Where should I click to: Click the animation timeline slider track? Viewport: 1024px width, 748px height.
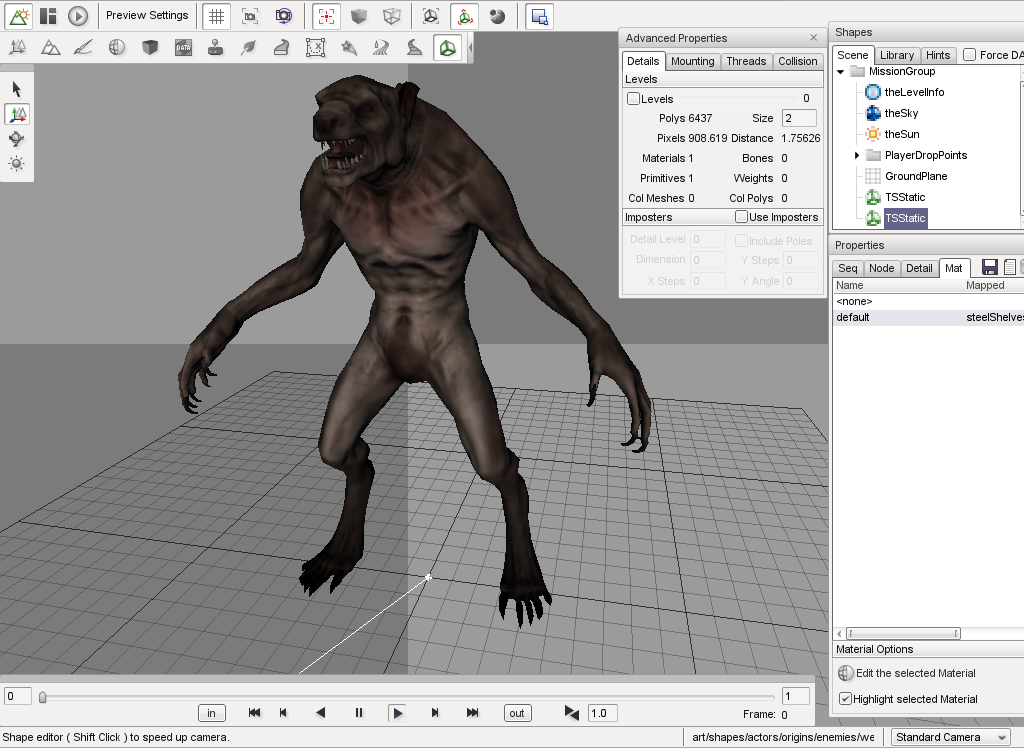click(x=400, y=697)
